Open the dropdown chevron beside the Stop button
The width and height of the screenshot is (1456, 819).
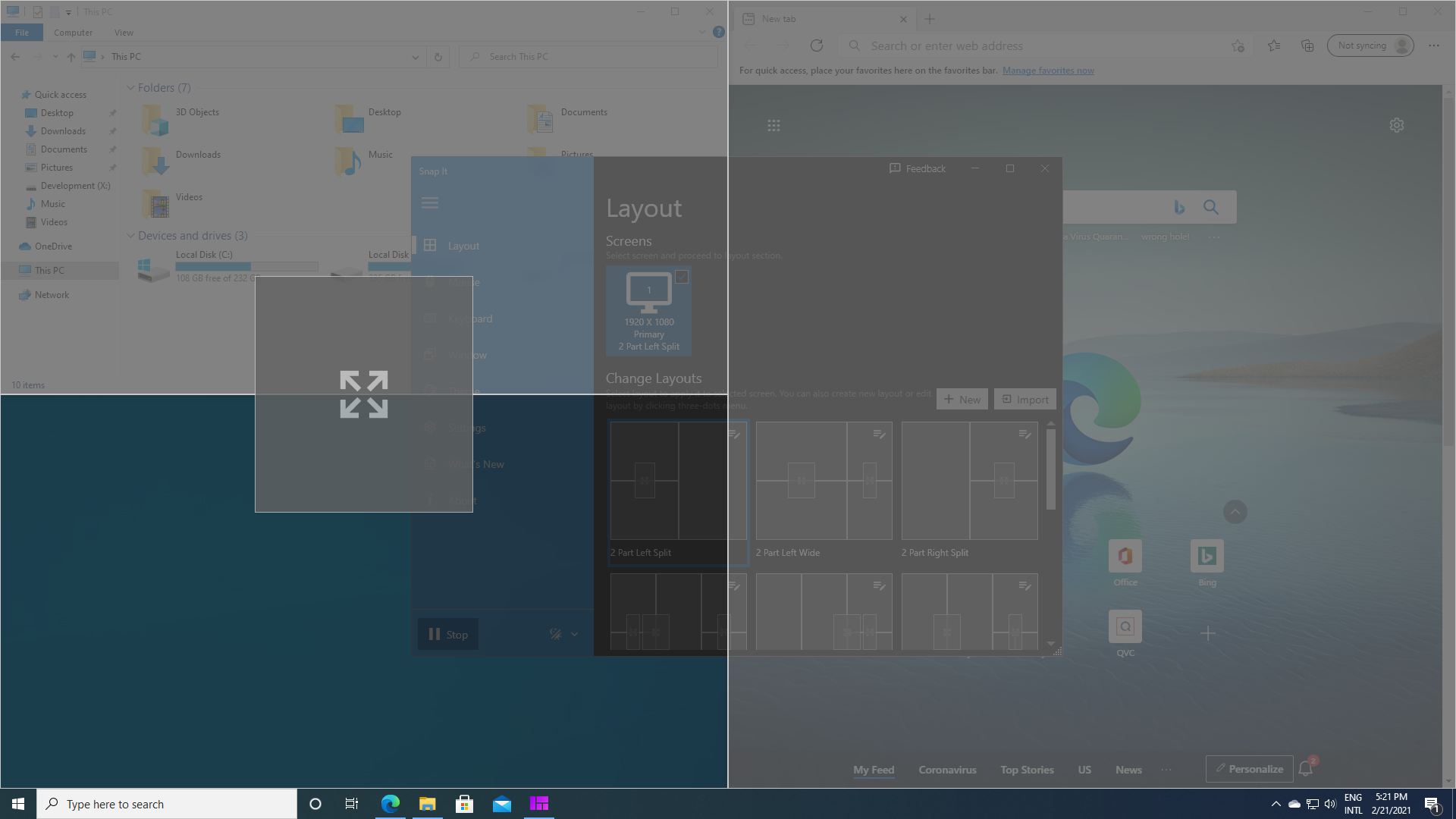click(x=574, y=634)
